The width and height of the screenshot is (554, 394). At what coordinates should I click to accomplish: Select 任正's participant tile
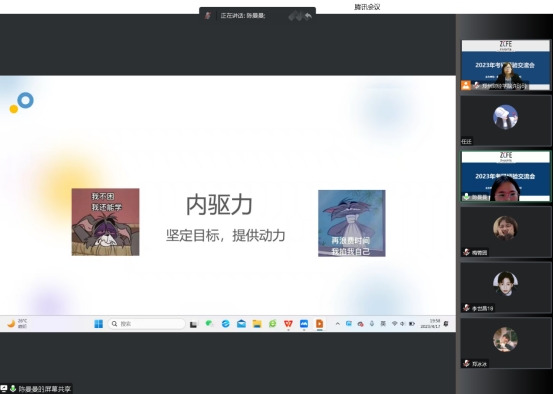click(506, 121)
